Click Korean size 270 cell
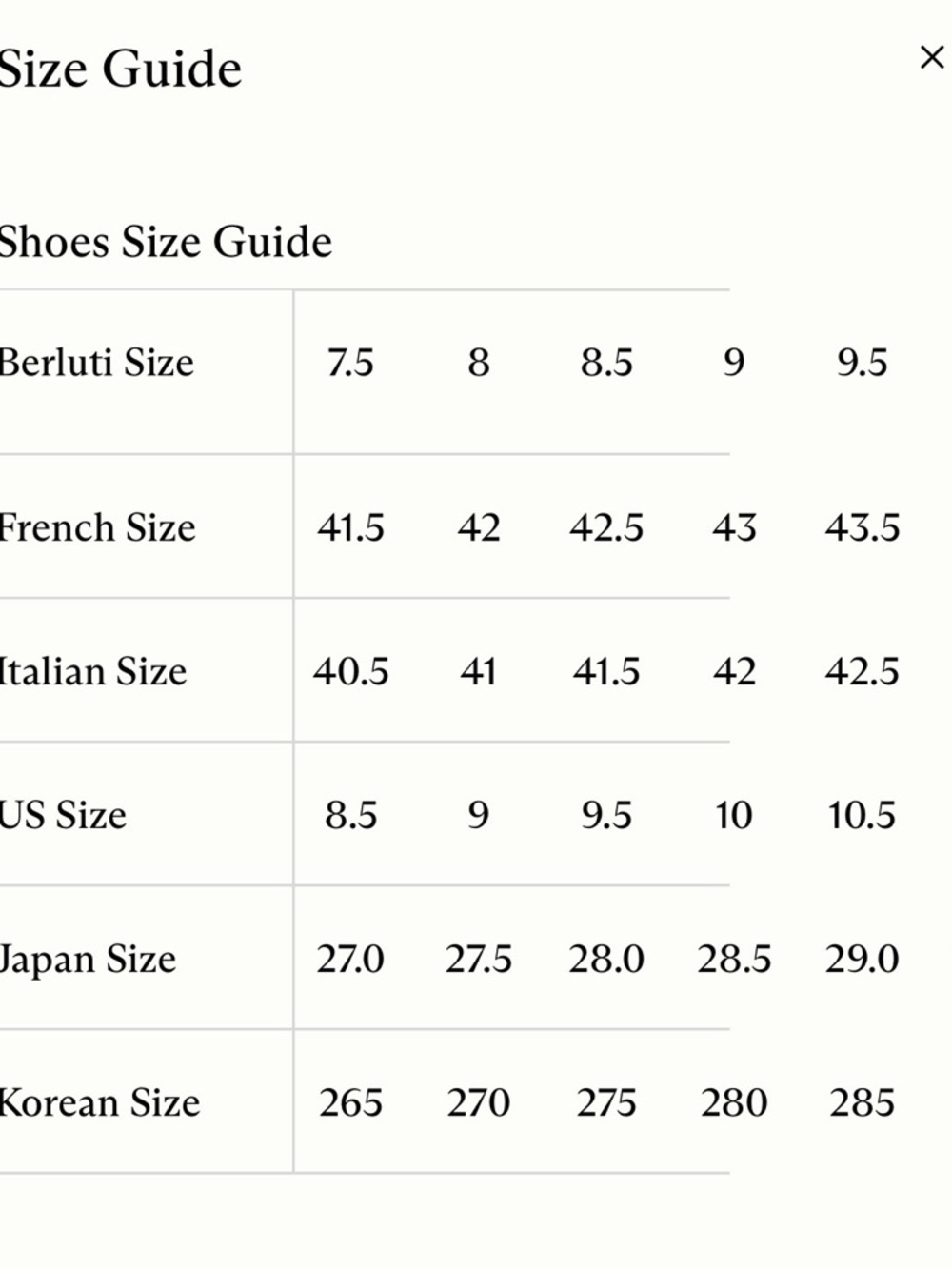Image resolution: width=952 pixels, height=1269 pixels. click(x=478, y=1102)
